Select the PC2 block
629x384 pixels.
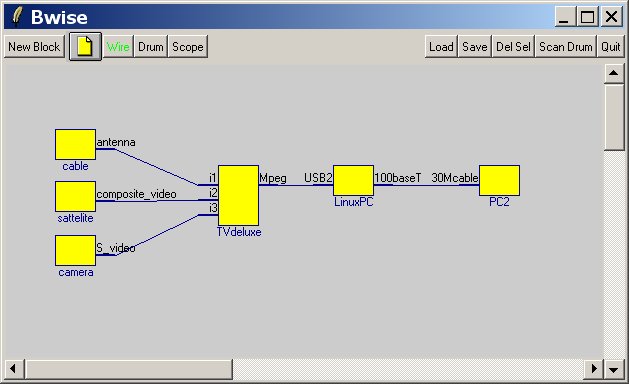pos(499,181)
